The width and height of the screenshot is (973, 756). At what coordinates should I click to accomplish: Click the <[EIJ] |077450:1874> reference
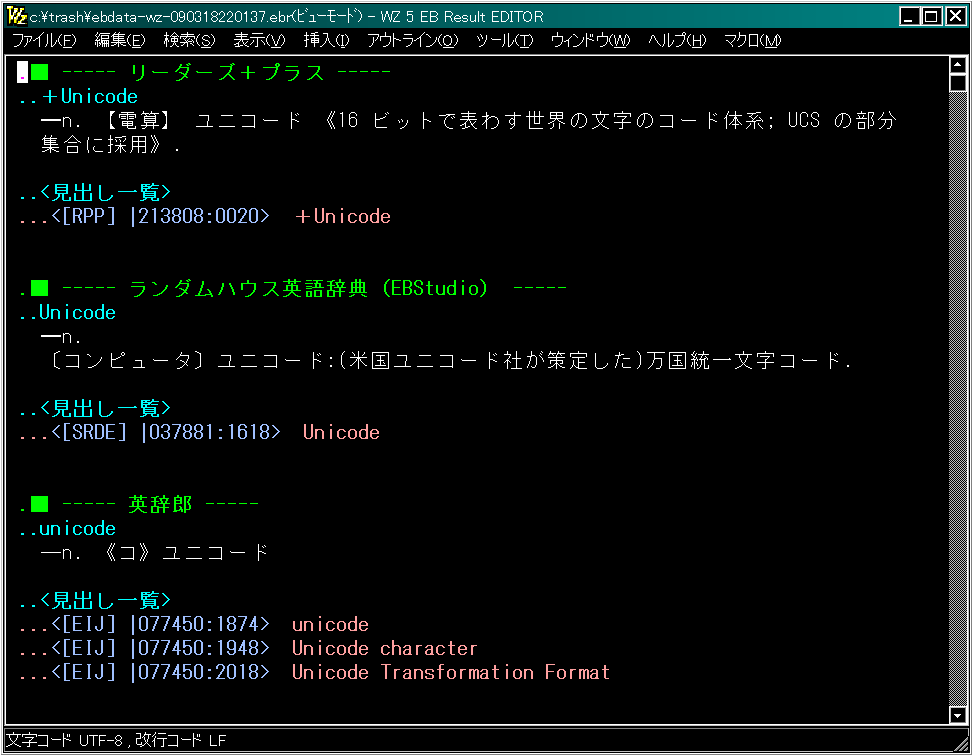[160, 624]
